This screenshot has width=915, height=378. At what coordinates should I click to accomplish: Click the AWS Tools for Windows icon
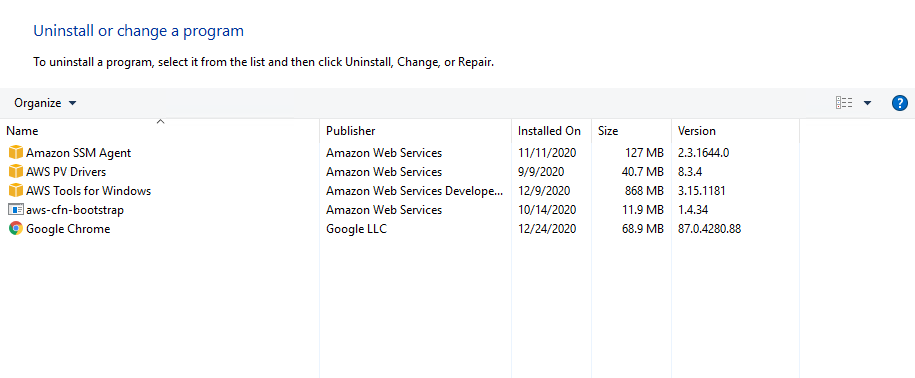click(x=16, y=191)
